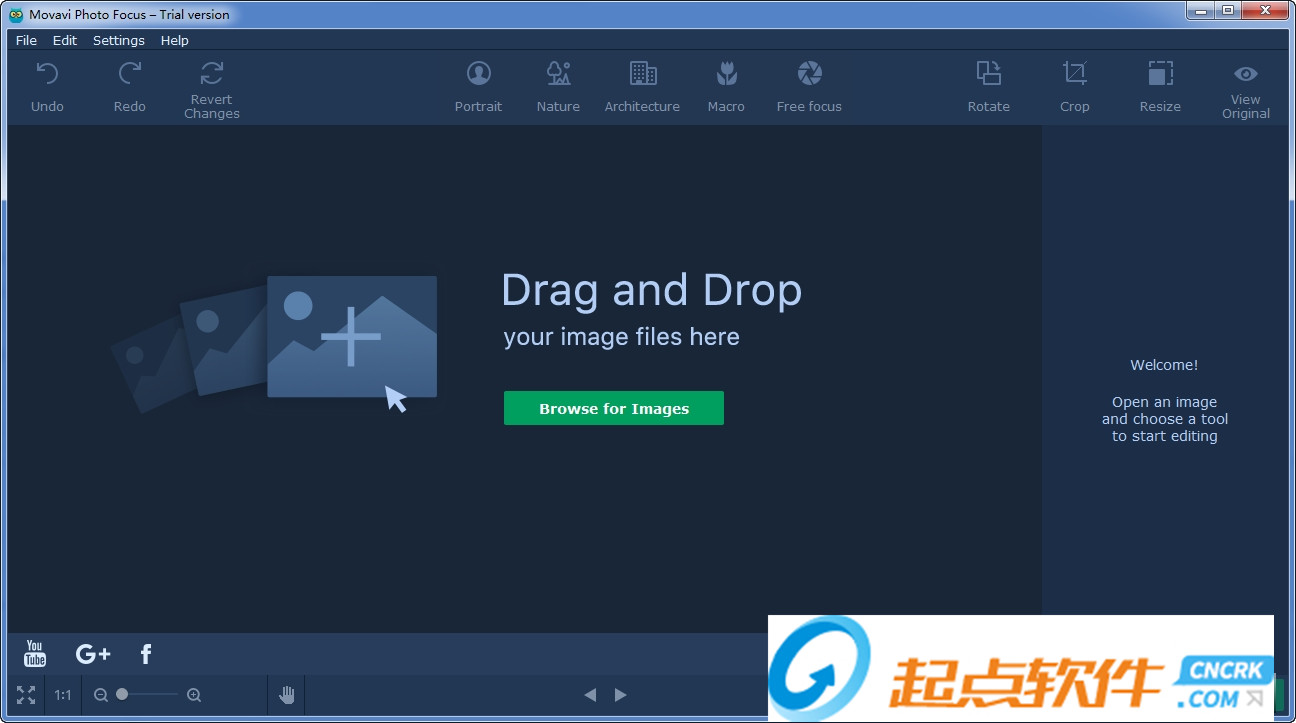Viewport: 1296px width, 723px height.
Task: Set zoom to 1:1 actual size
Action: tap(62, 694)
